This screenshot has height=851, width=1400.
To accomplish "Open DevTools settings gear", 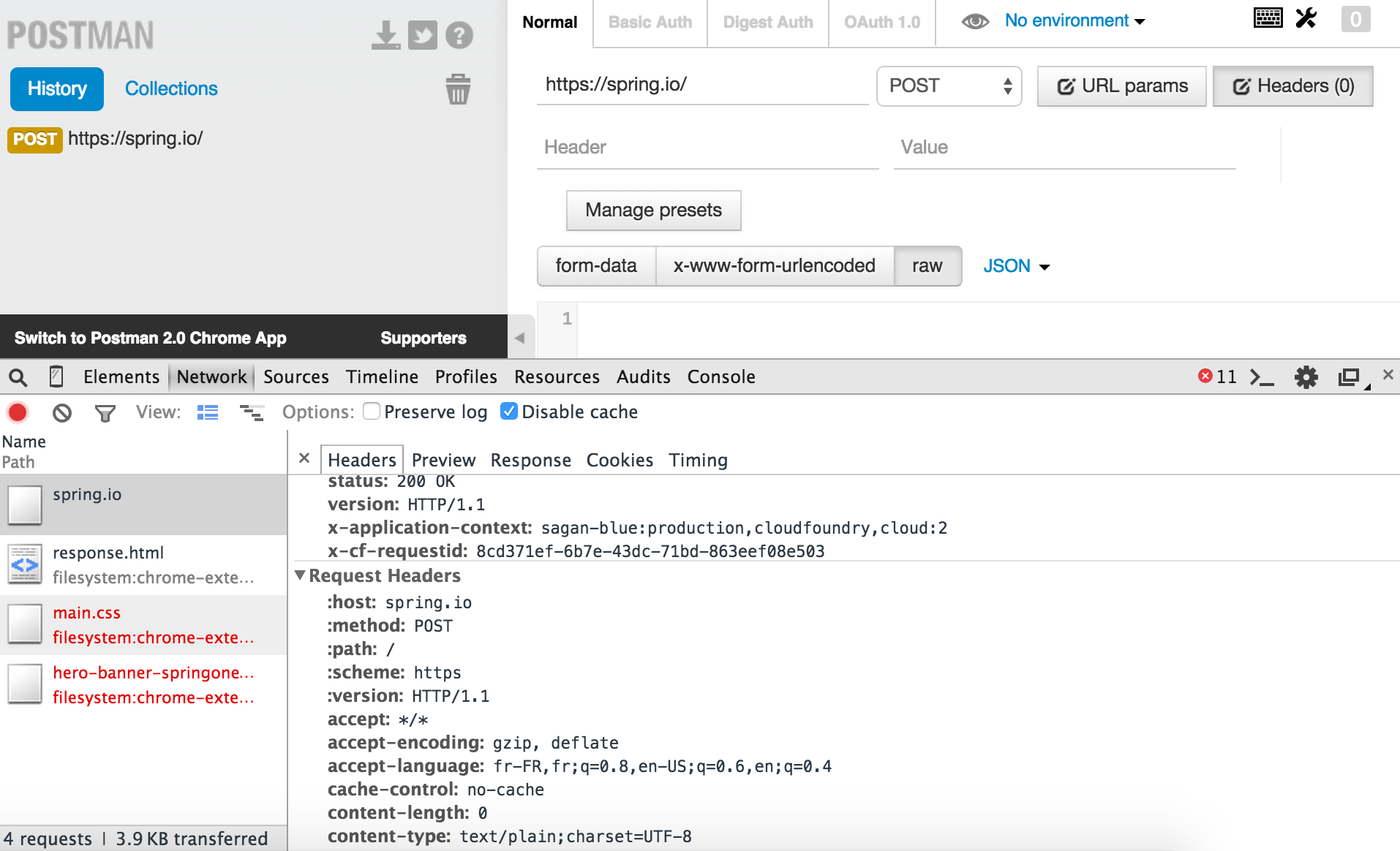I will click(1306, 377).
